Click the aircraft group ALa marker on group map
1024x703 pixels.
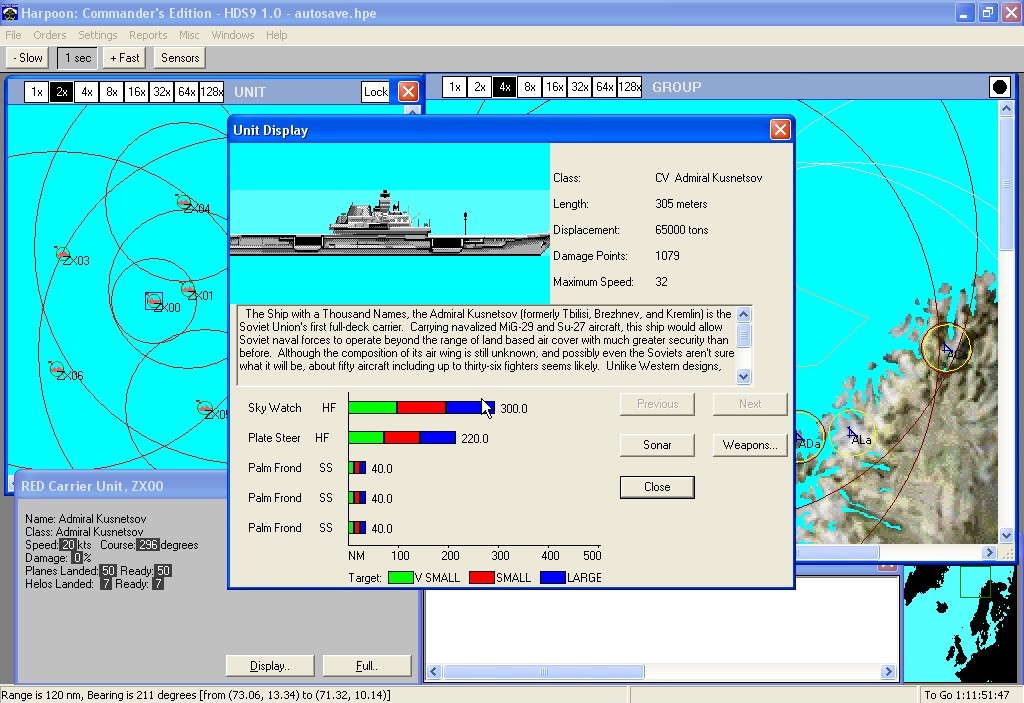pyautogui.click(x=852, y=433)
